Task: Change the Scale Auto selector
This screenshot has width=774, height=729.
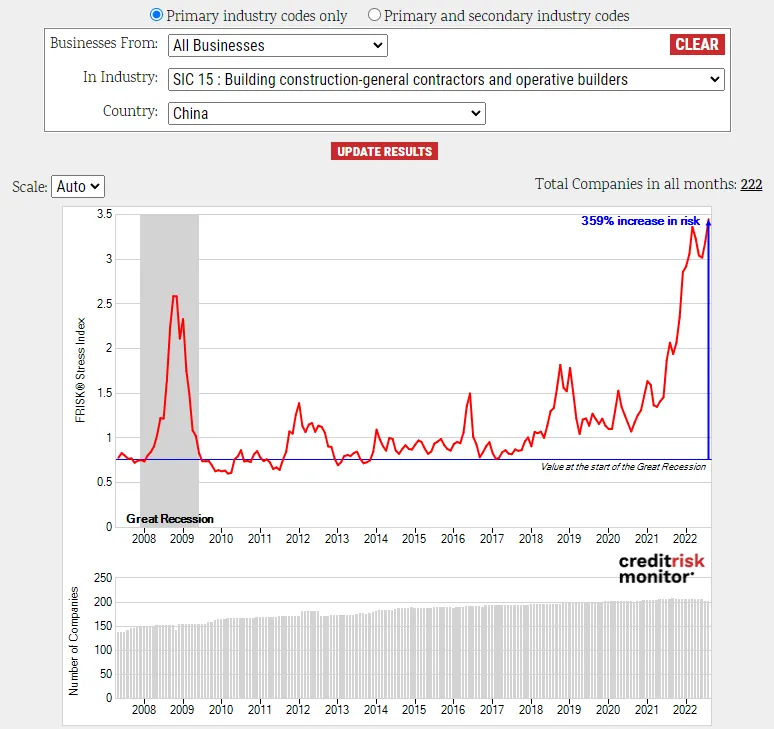Action: (x=78, y=187)
